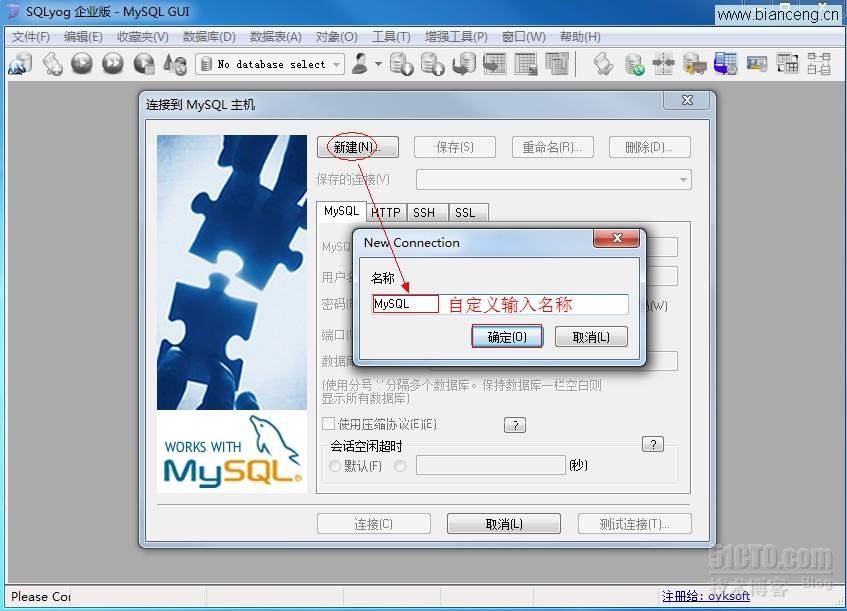Click the schema designer diagram icon
This screenshot has height=611, width=847.
(x=819, y=64)
